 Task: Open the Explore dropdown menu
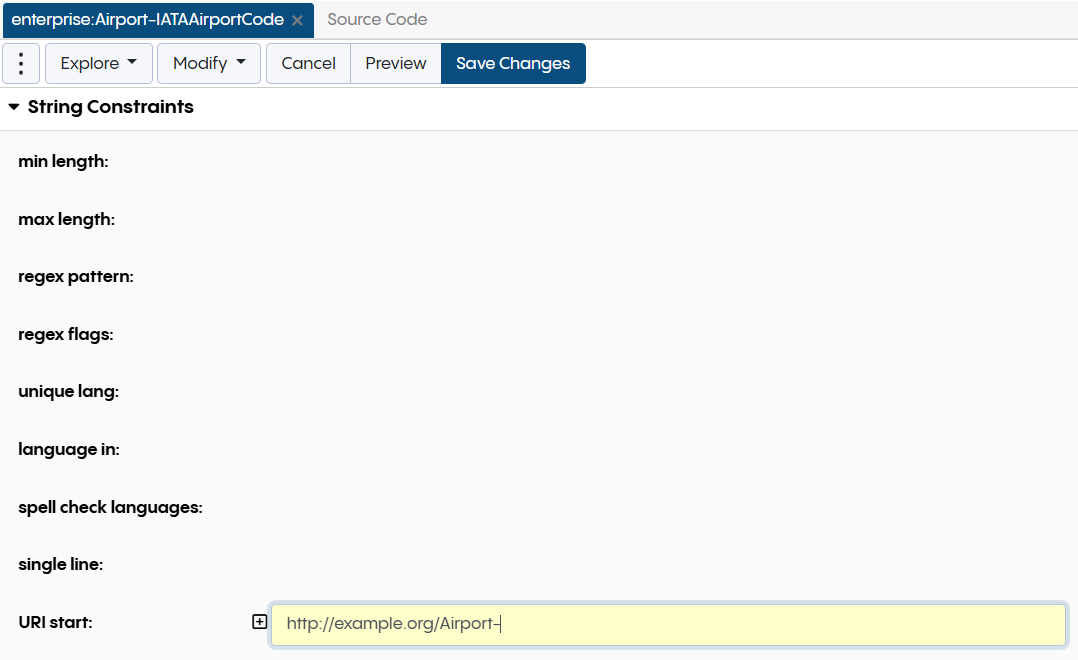(99, 63)
